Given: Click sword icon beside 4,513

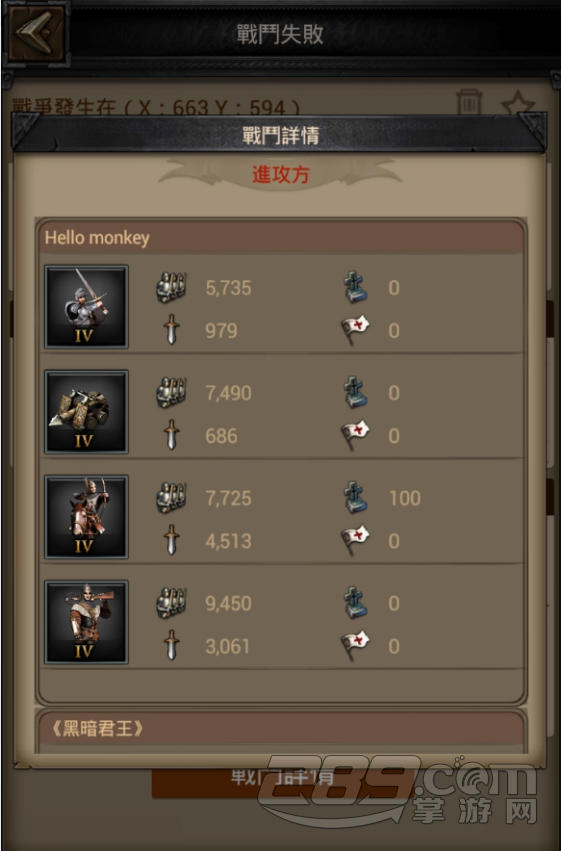Looking at the screenshot, I should [171, 539].
